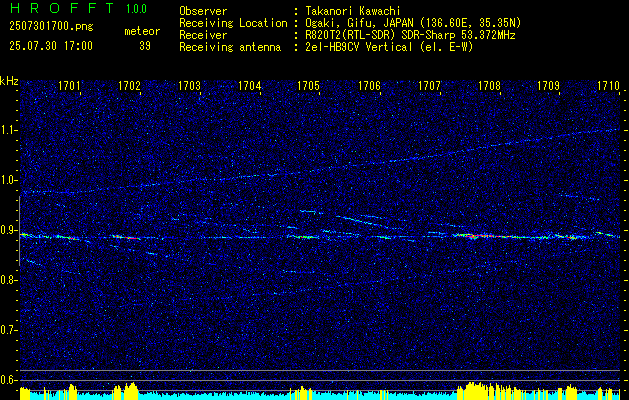Click the 1704 time marker
The height and width of the screenshot is (400, 629).
point(249,85)
